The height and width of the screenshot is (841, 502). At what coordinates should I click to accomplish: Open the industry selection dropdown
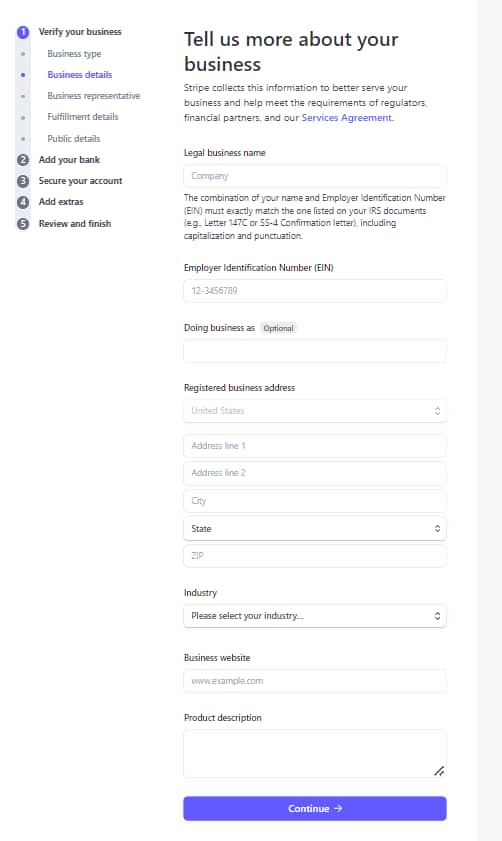pyautogui.click(x=315, y=616)
